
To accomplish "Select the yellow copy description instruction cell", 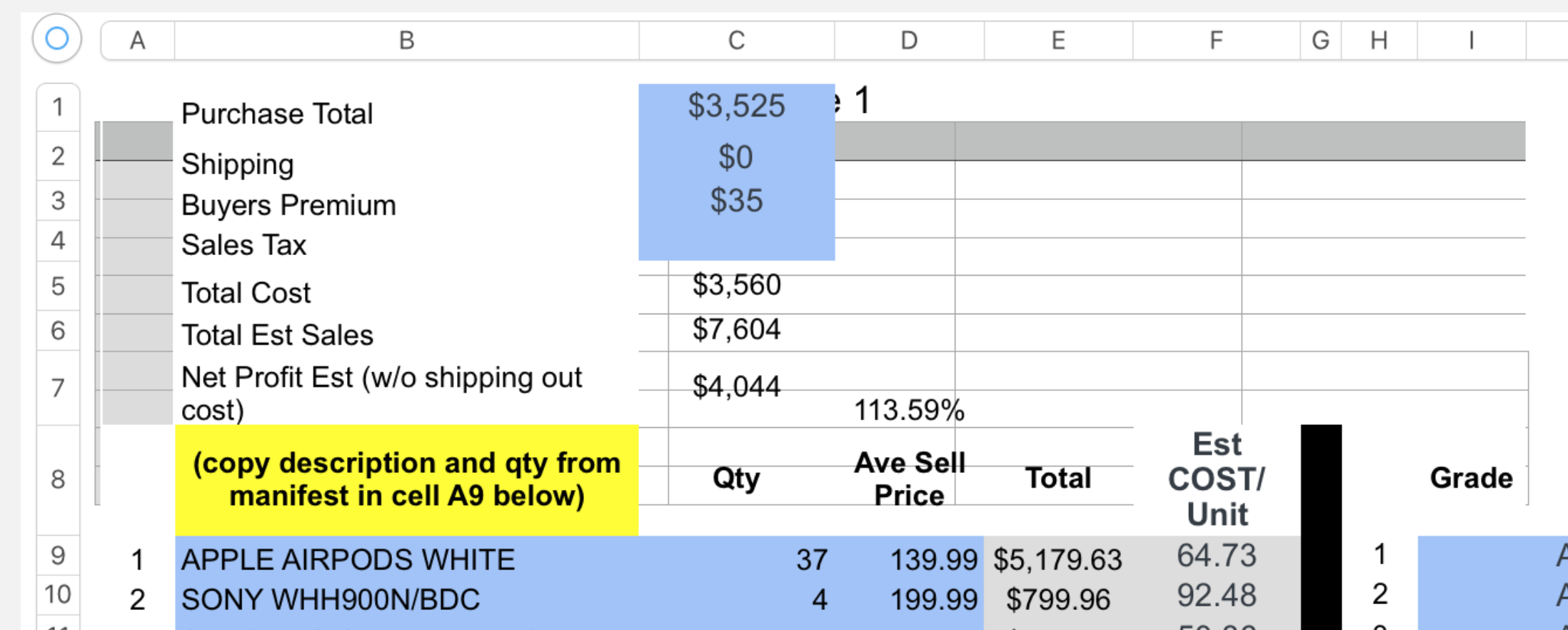I will pos(406,479).
